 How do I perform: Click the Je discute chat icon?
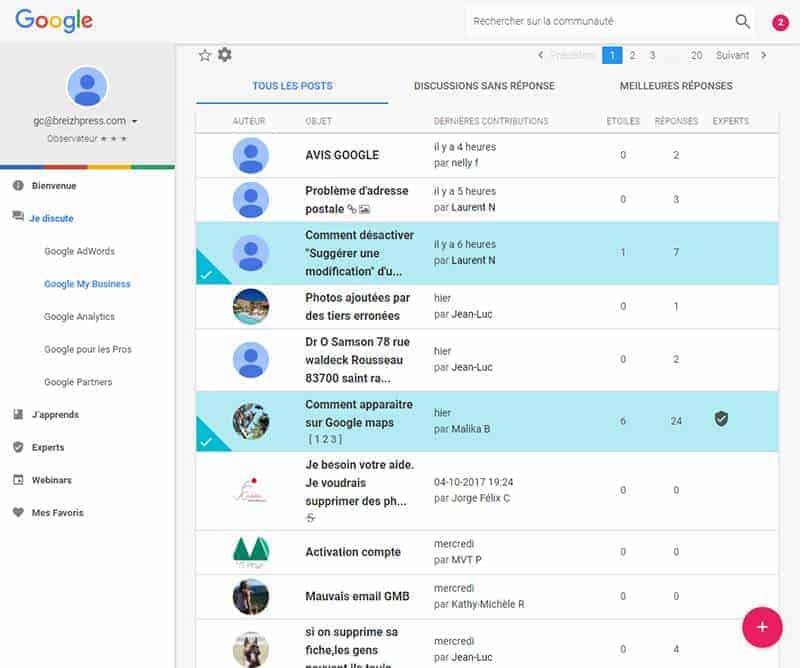(x=18, y=216)
